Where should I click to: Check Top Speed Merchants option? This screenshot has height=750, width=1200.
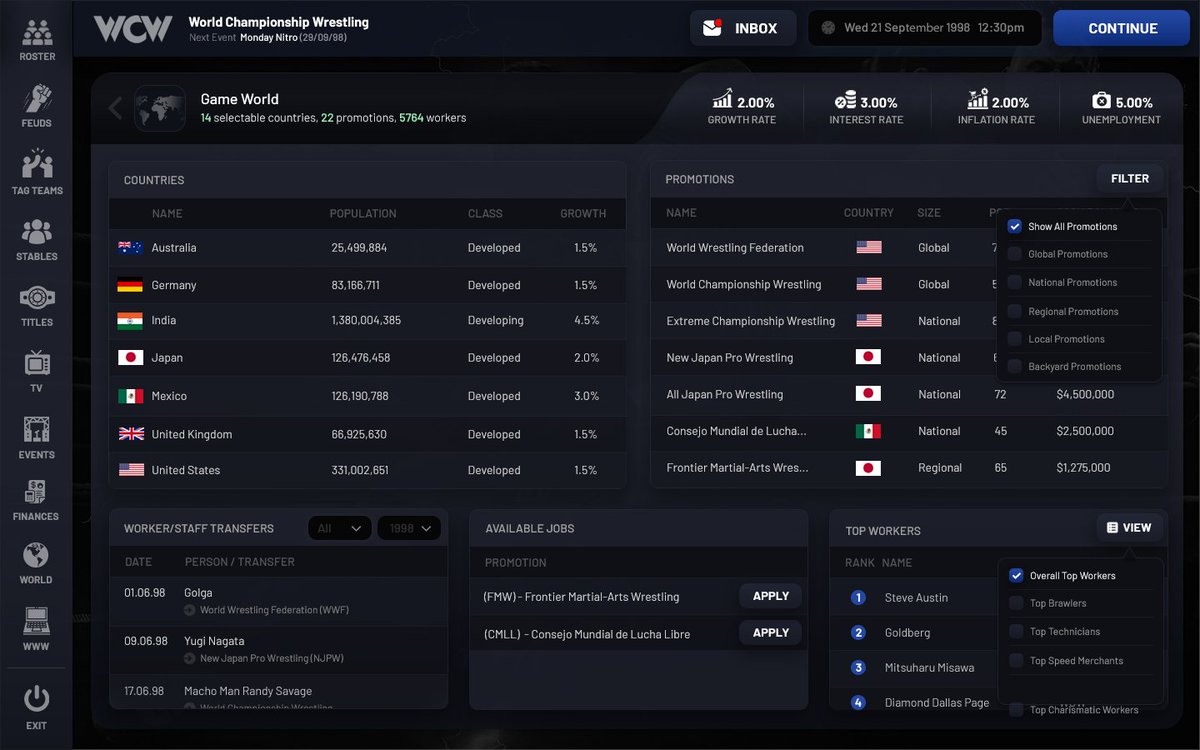click(1016, 660)
